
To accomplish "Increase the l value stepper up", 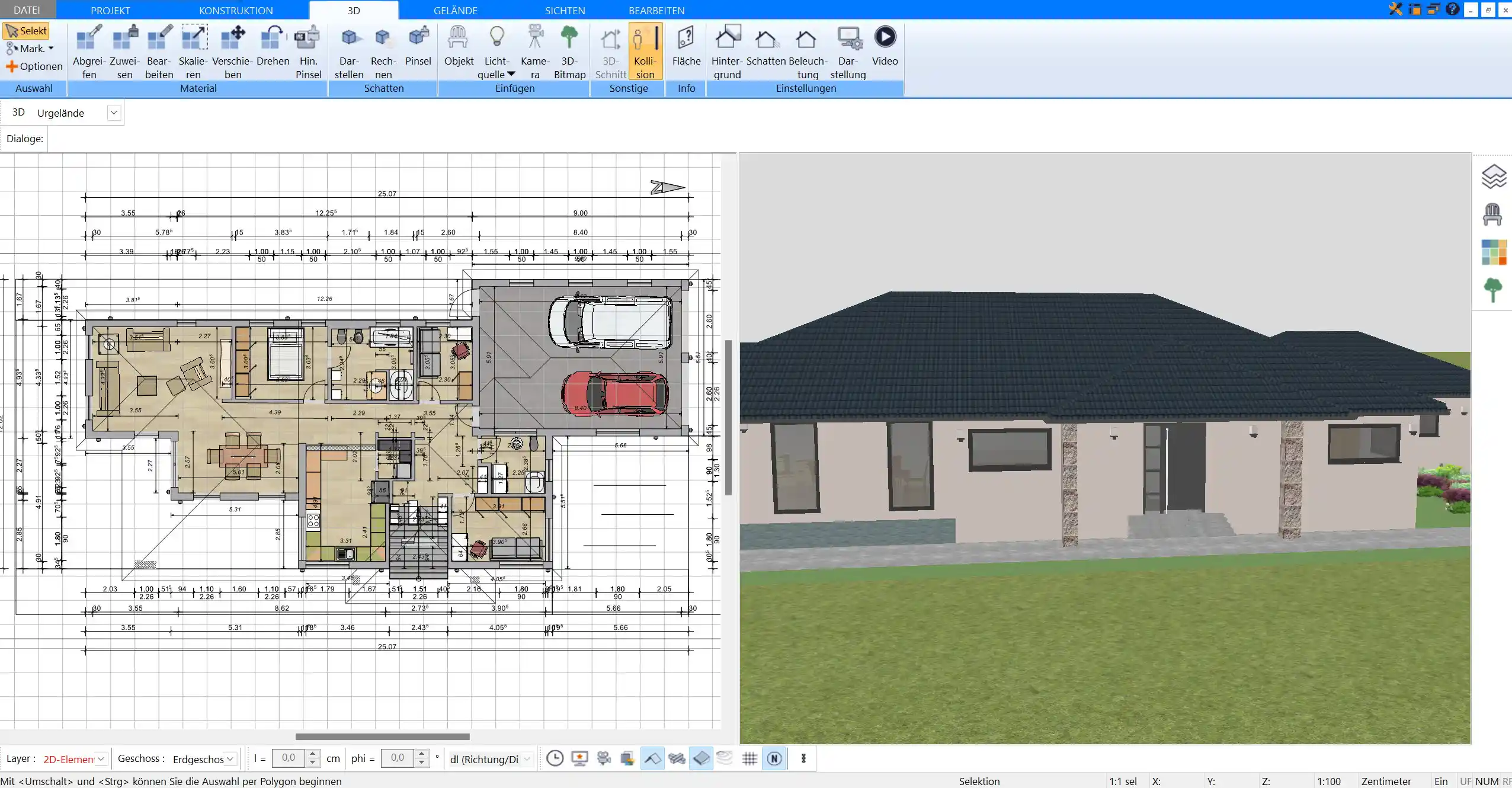I will [313, 754].
